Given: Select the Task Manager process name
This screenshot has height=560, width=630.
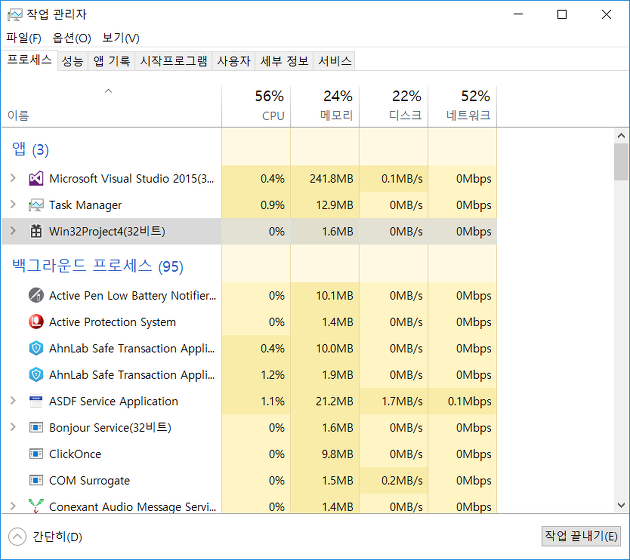Looking at the screenshot, I should (85, 205).
